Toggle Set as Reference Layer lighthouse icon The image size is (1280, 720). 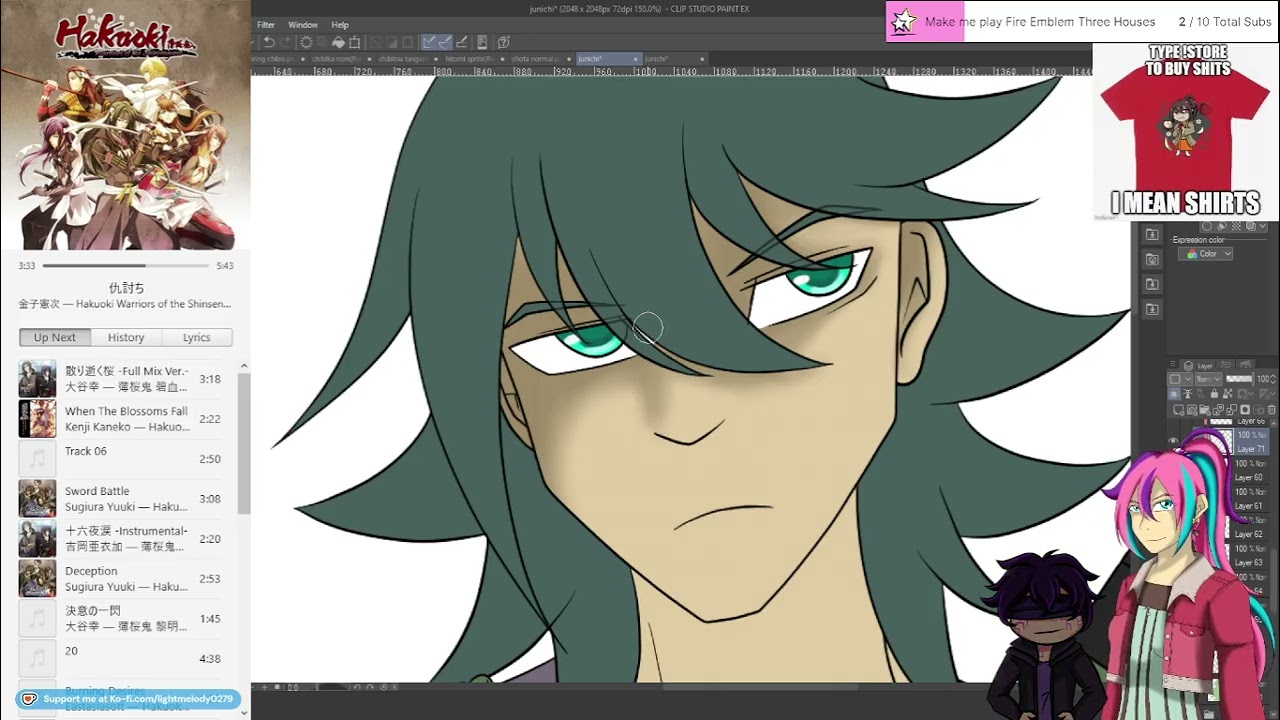pyautogui.click(x=1189, y=394)
